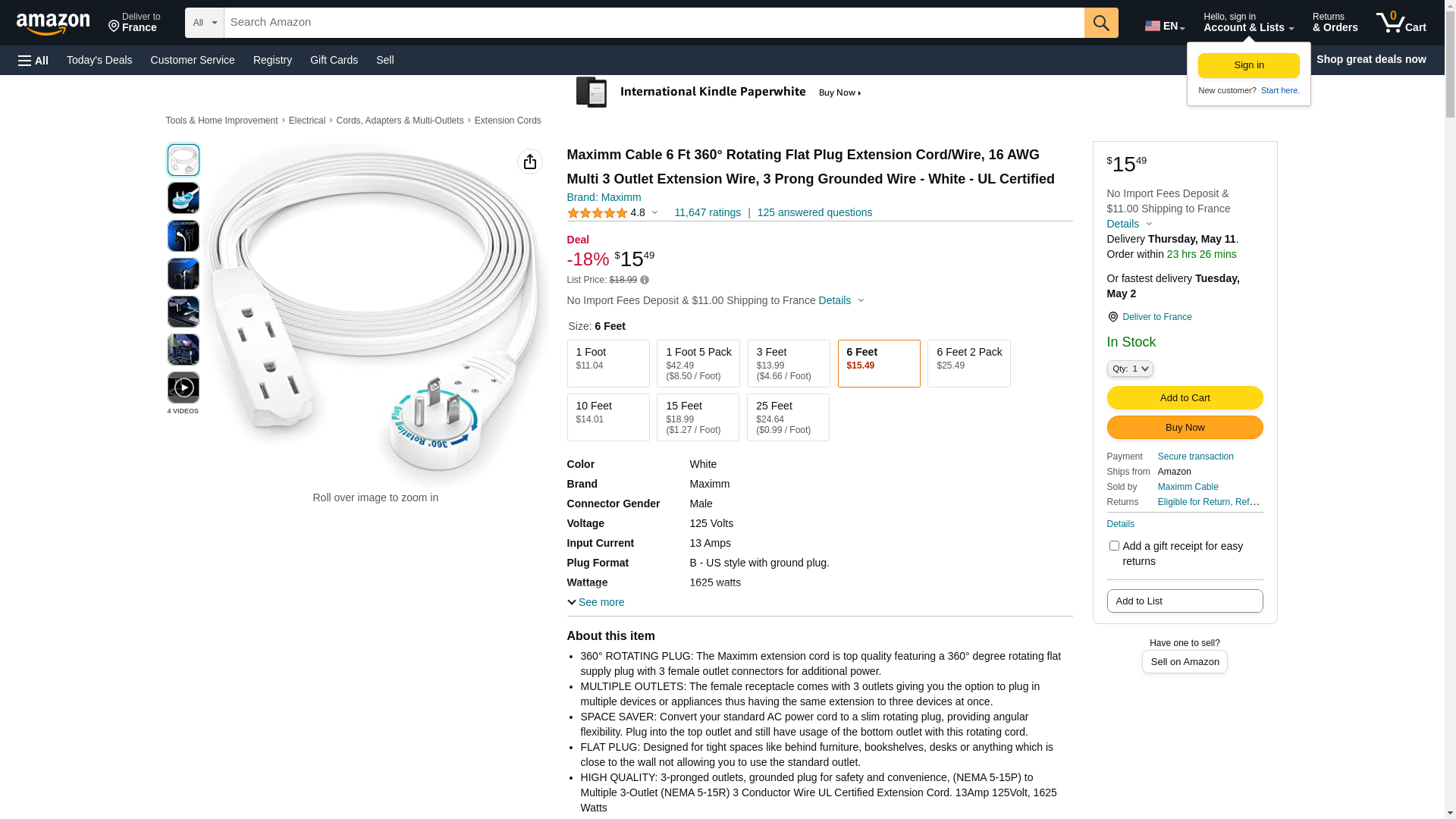Click the List Price info icon
Screen dimensions: 1456x819
pyautogui.click(x=645, y=280)
